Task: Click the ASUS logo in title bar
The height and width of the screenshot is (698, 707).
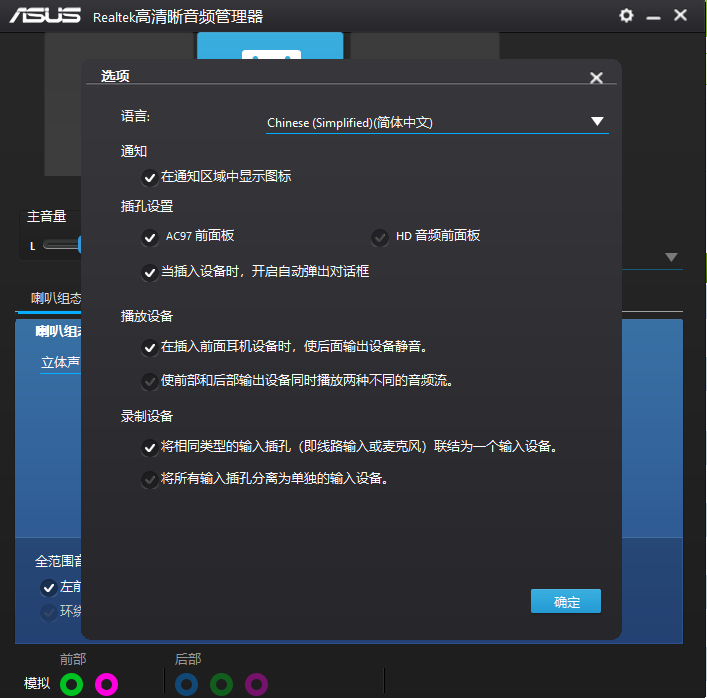Action: click(45, 15)
